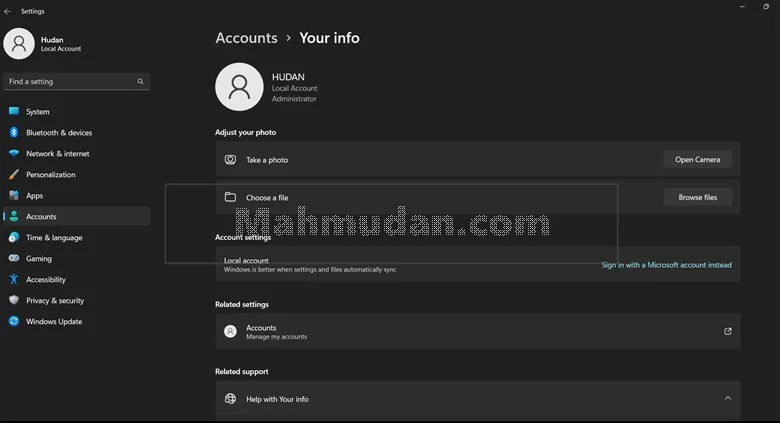Open Gaming settings
This screenshot has width=780, height=423.
77,258
